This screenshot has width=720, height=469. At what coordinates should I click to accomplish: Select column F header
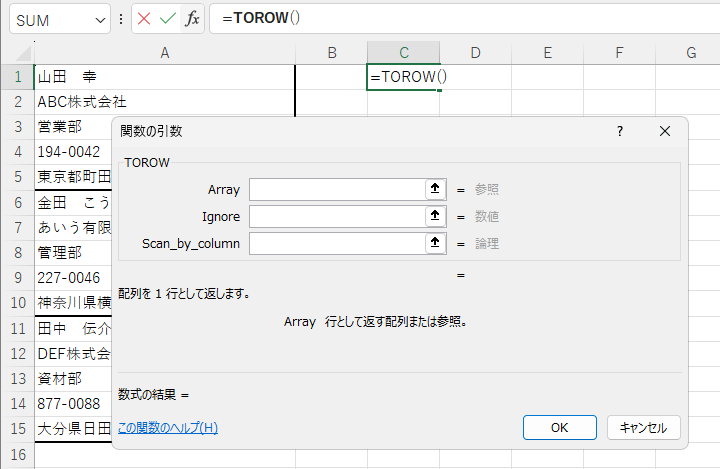(619, 53)
